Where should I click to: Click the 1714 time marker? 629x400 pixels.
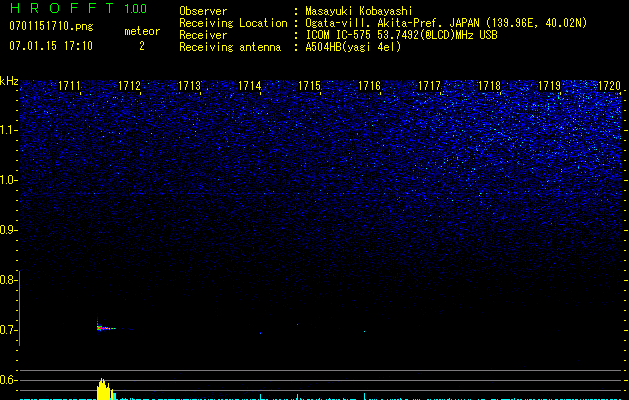pos(250,86)
